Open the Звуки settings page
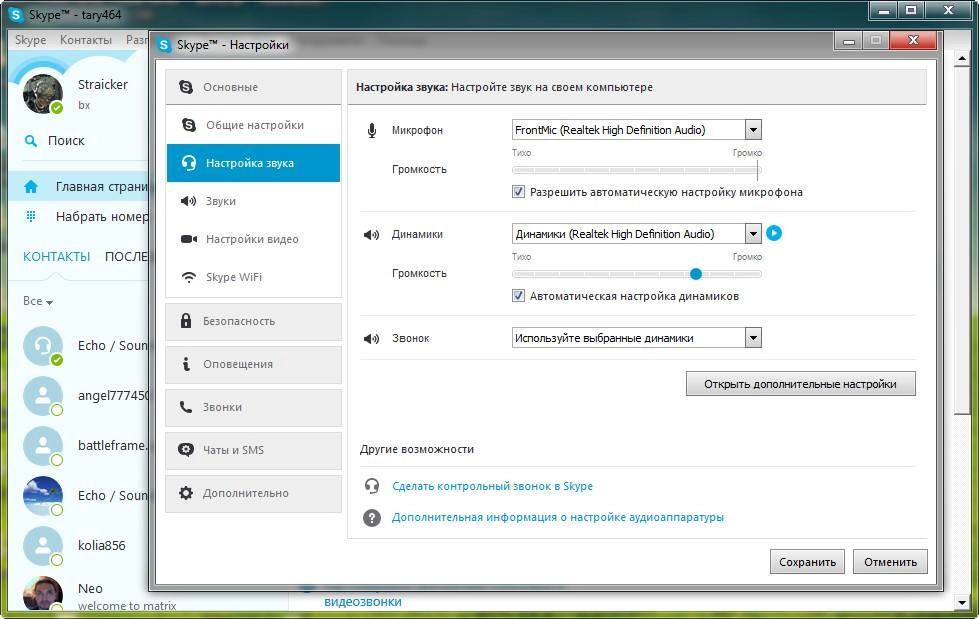Screen dimensions: 979x619 253,201
